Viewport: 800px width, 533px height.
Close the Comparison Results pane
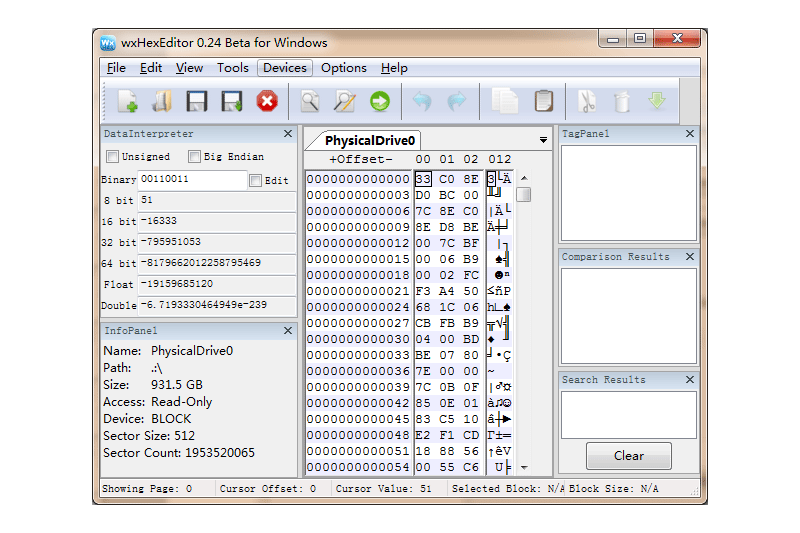[x=690, y=257]
